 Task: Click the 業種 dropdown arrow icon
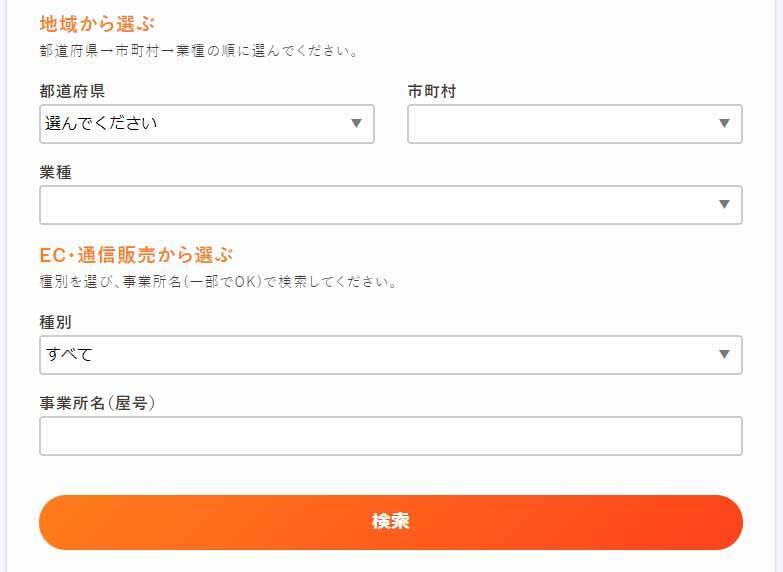(x=724, y=205)
